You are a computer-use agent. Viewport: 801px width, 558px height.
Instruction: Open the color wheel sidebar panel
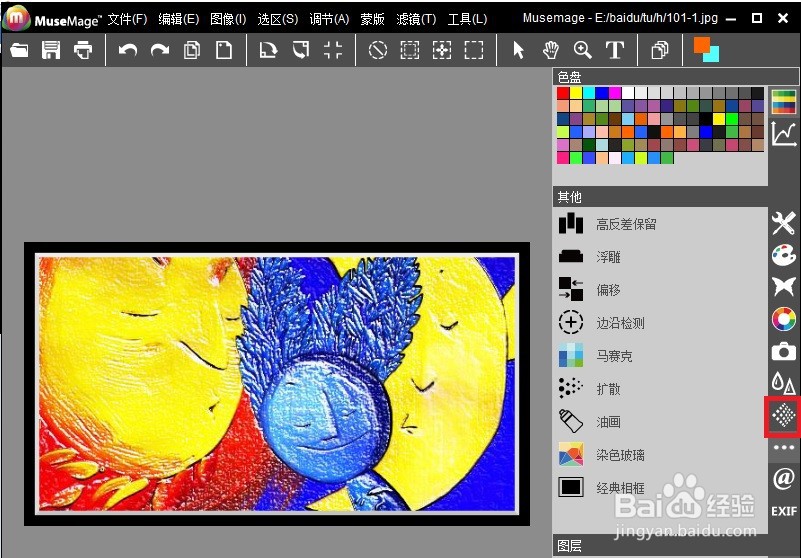784,319
